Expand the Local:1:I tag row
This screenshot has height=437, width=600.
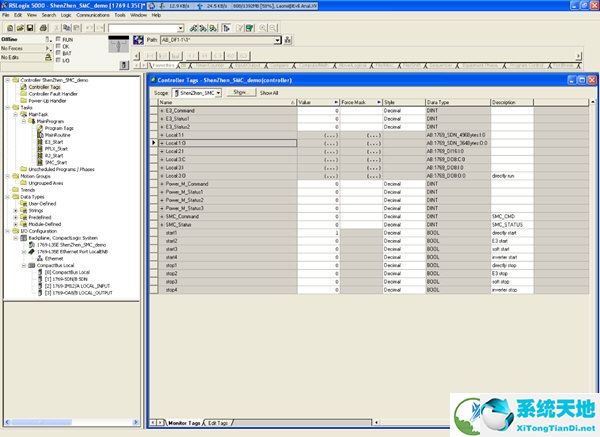[162, 135]
